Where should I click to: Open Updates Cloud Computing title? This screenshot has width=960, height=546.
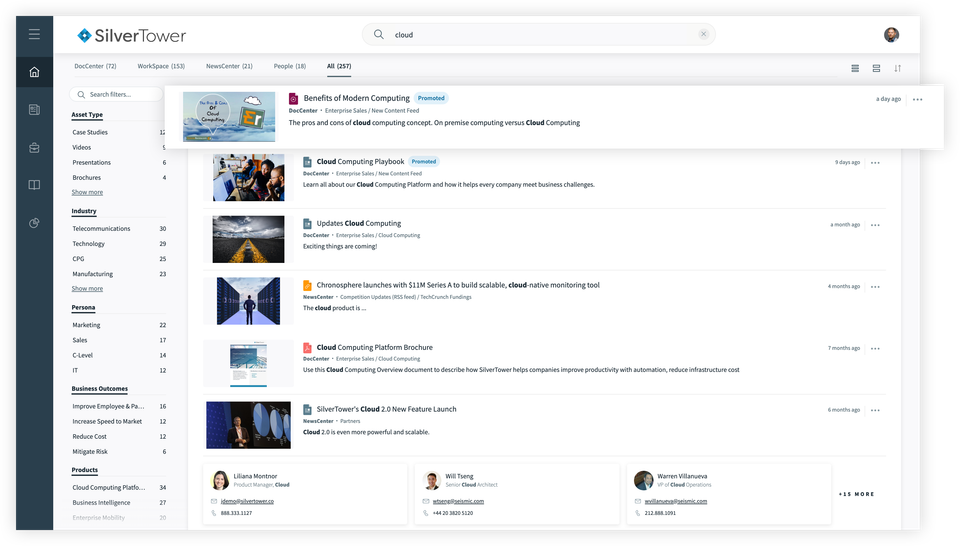(359, 223)
